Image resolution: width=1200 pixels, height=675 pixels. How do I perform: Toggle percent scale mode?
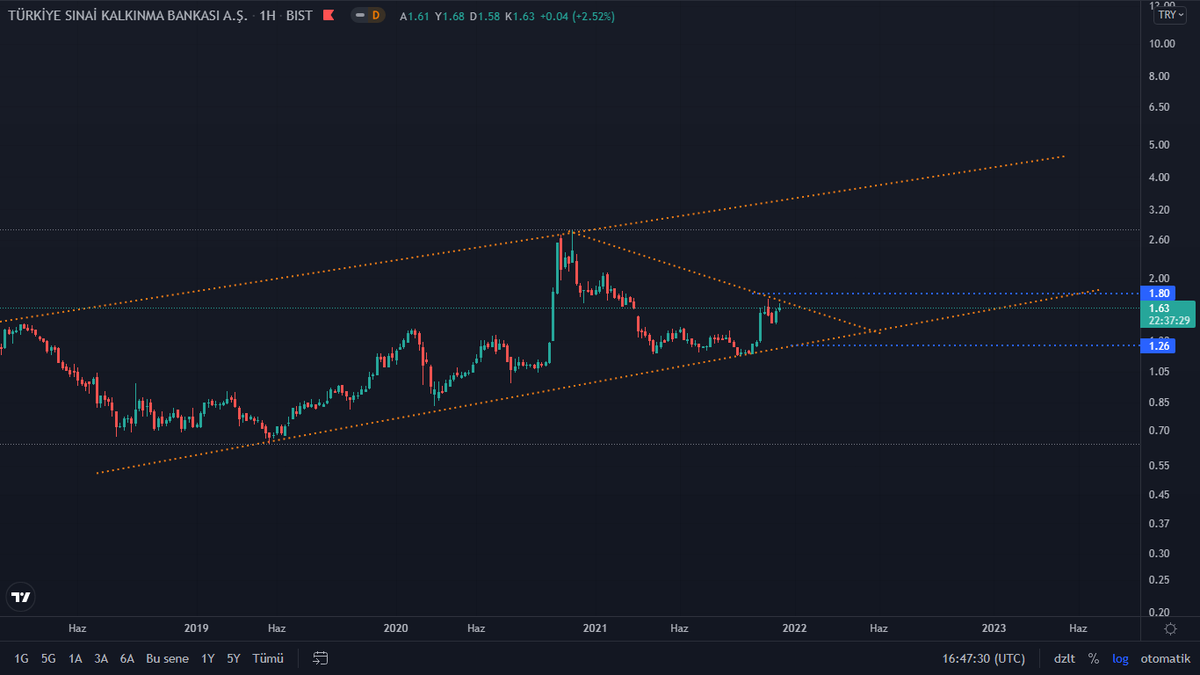coord(1094,659)
